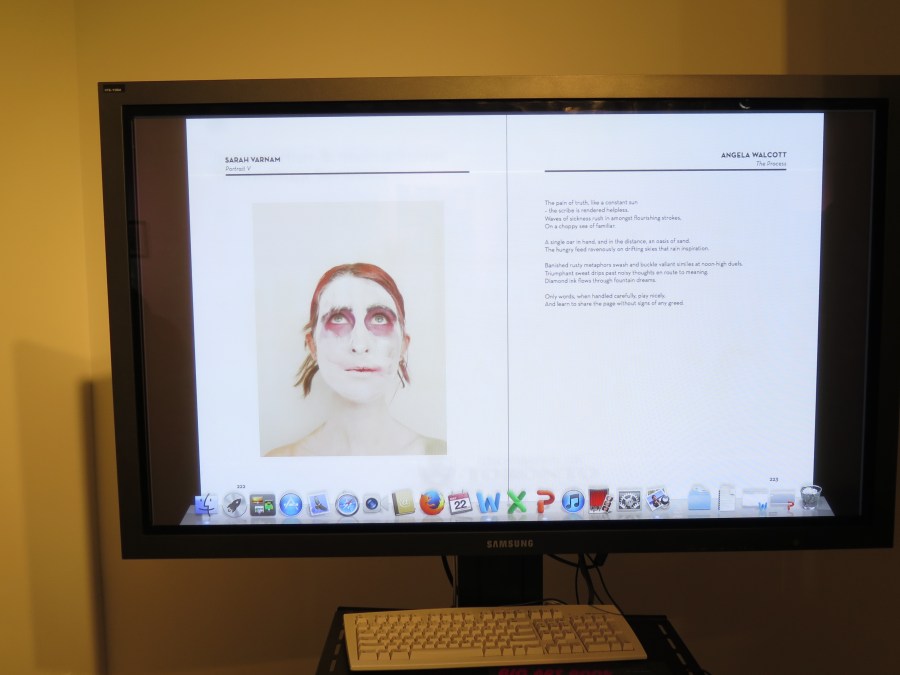Open System Preferences gear icon
Image resolution: width=900 pixels, height=675 pixels.
pyautogui.click(x=629, y=500)
